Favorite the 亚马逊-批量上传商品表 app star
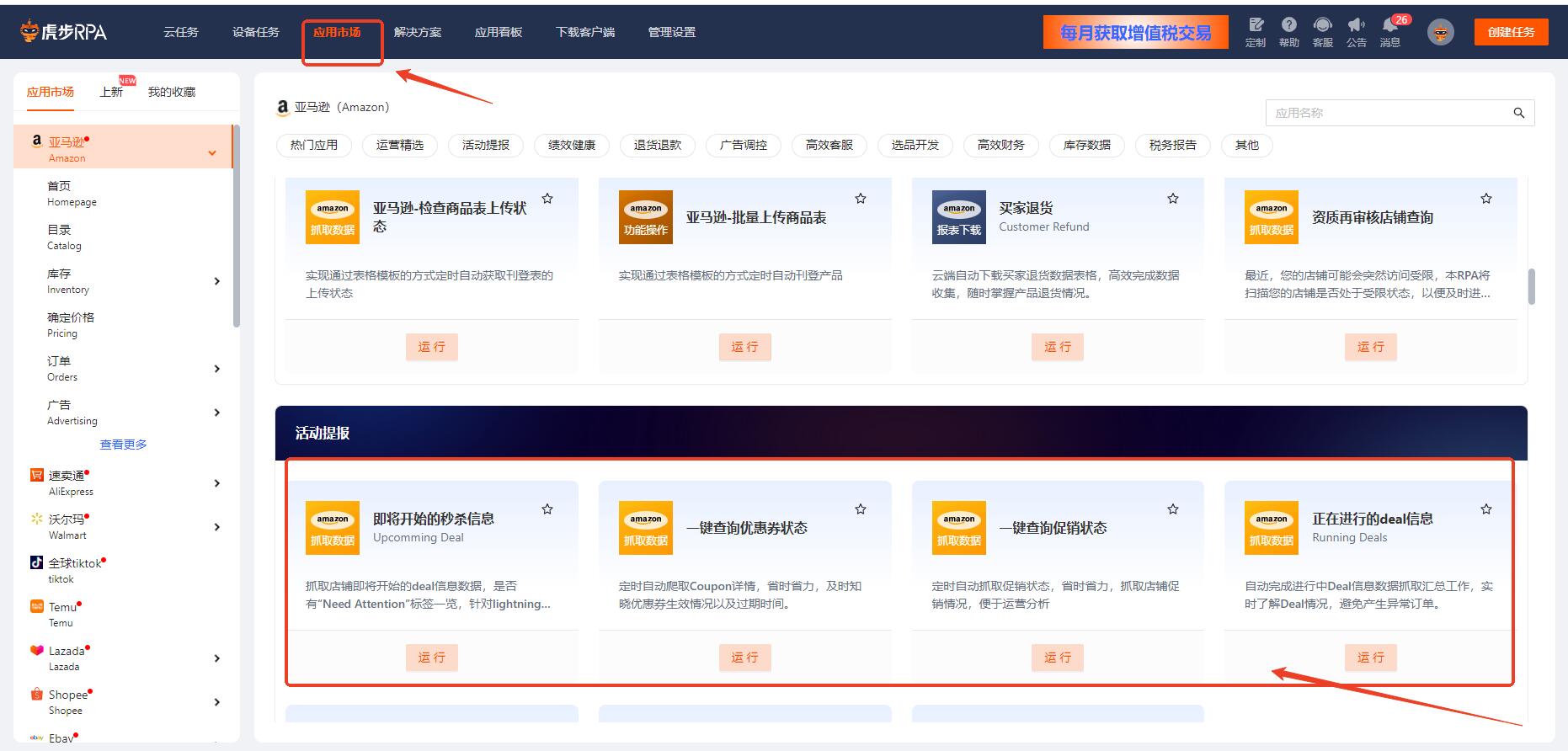Image resolution: width=1568 pixels, height=751 pixels. pyautogui.click(x=861, y=199)
